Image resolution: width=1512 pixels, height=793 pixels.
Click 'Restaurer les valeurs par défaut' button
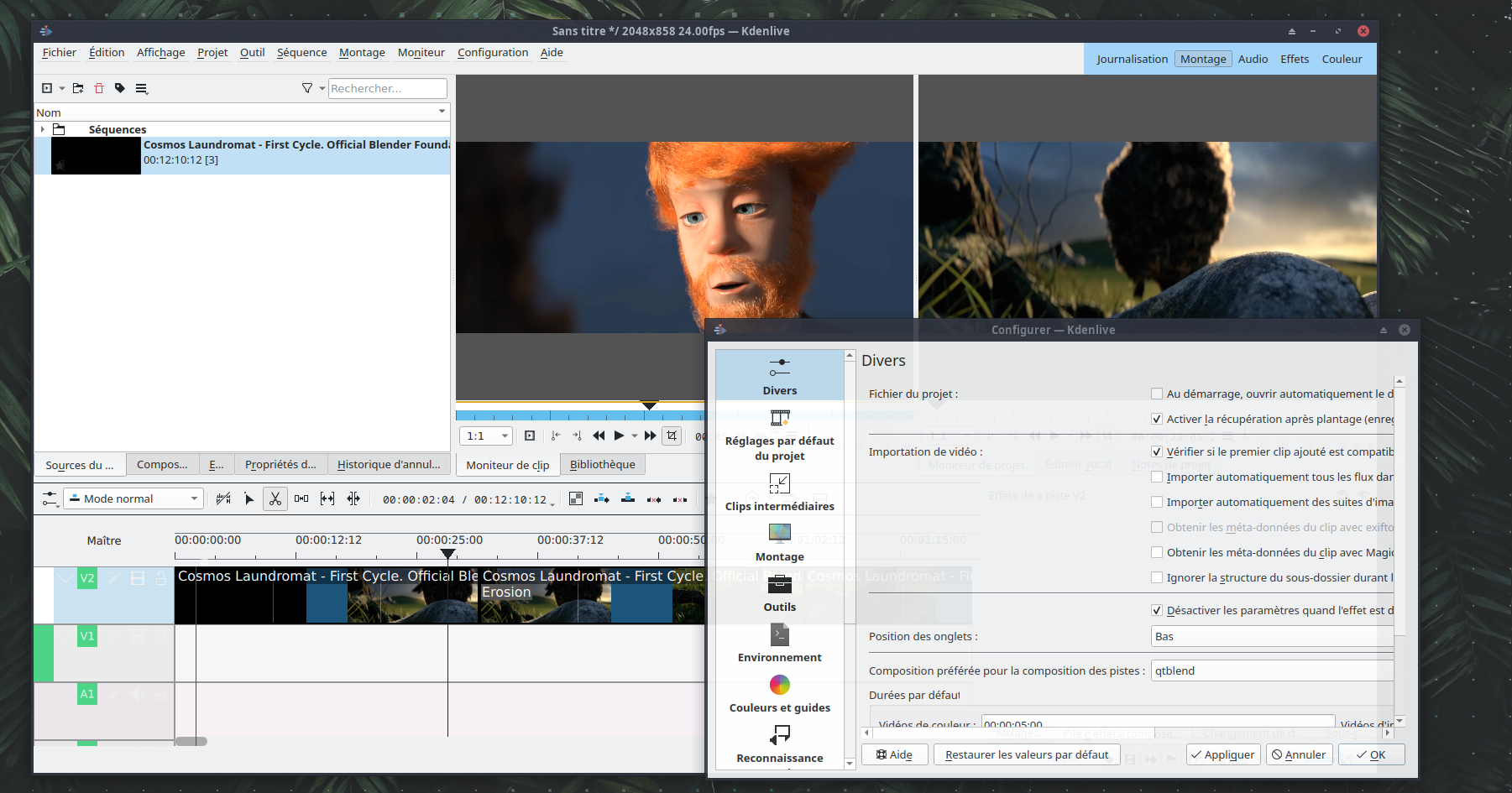coord(1026,754)
